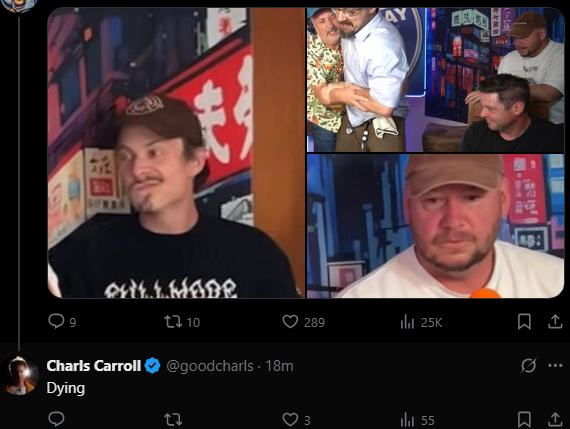Open replies on the top post (9)
The height and width of the screenshot is (429, 570).
click(62, 322)
